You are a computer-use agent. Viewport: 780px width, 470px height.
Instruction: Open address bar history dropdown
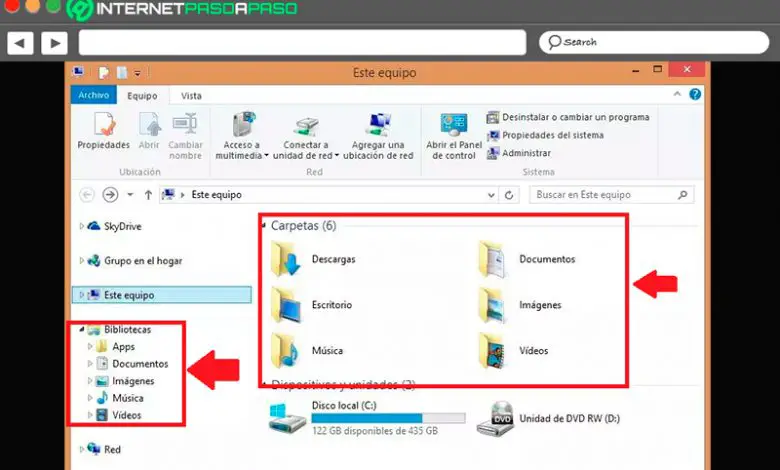click(x=491, y=195)
